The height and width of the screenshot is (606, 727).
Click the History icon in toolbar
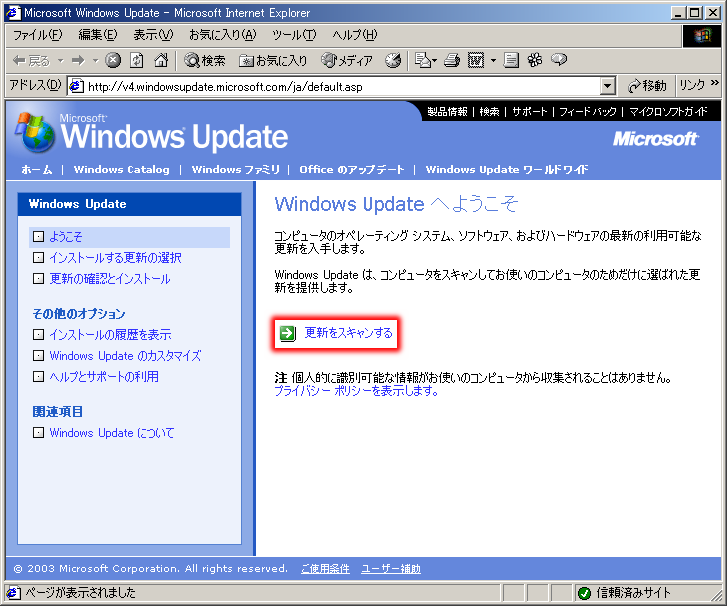[393, 60]
